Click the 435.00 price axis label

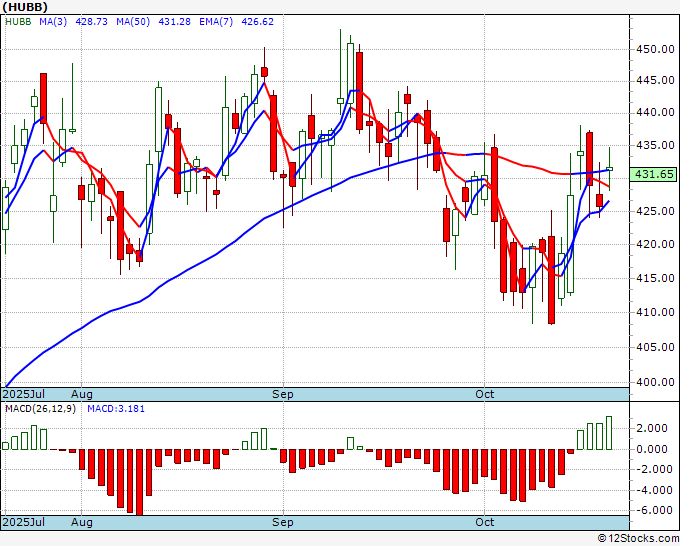[655, 145]
